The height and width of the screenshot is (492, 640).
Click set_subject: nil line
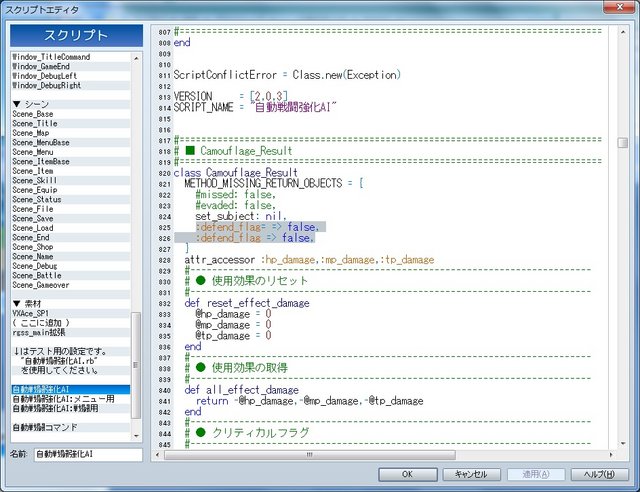tap(241, 216)
